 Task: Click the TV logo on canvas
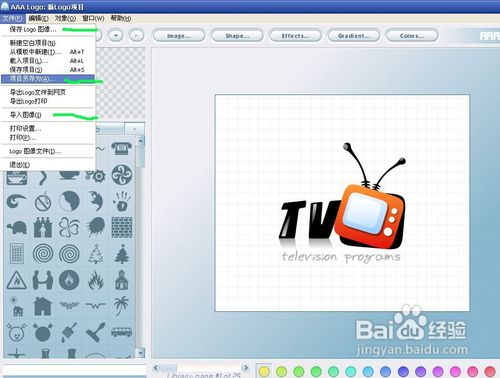pyautogui.click(x=341, y=203)
